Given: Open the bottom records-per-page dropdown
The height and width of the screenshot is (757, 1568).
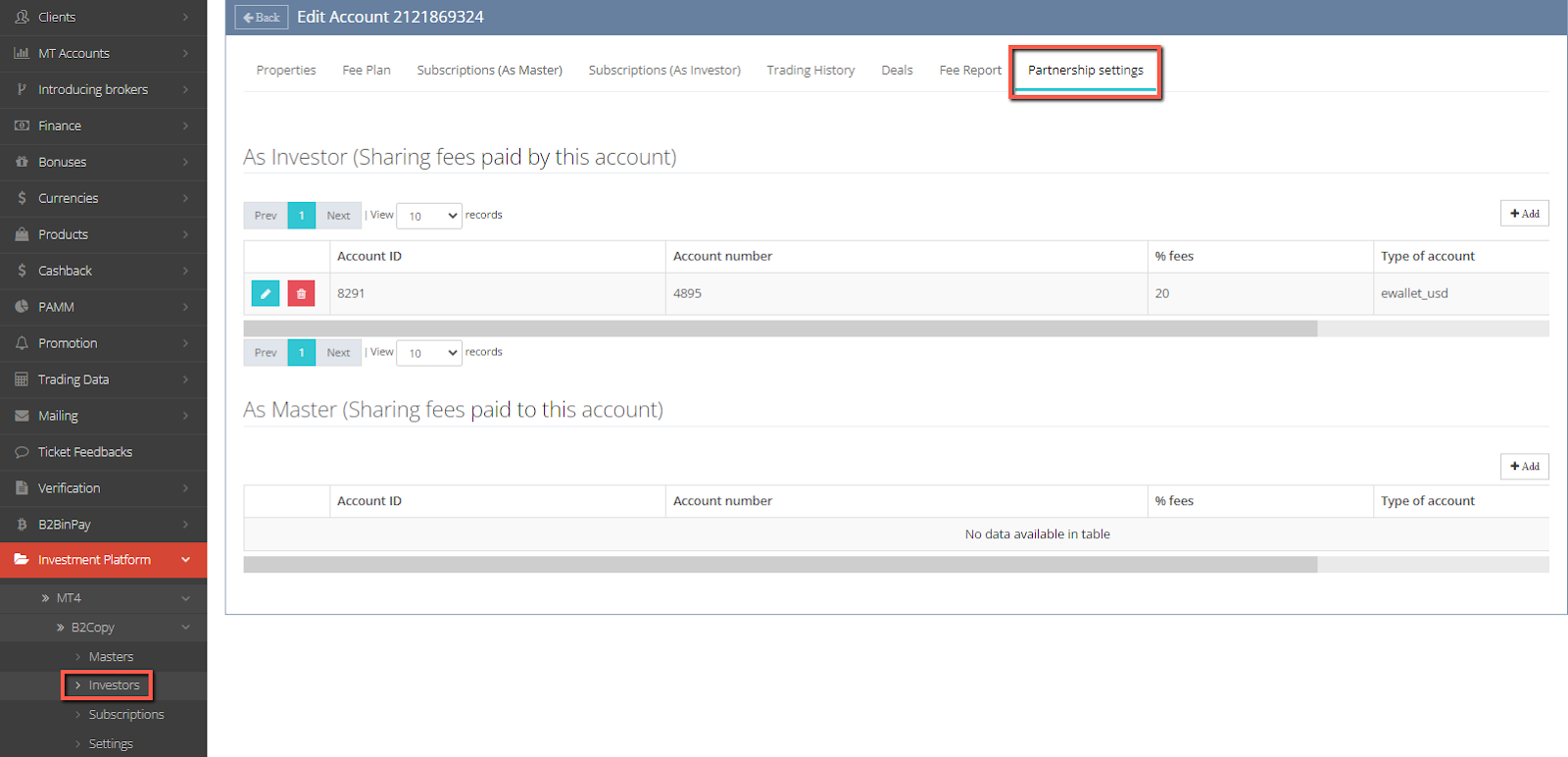Looking at the screenshot, I should point(429,353).
